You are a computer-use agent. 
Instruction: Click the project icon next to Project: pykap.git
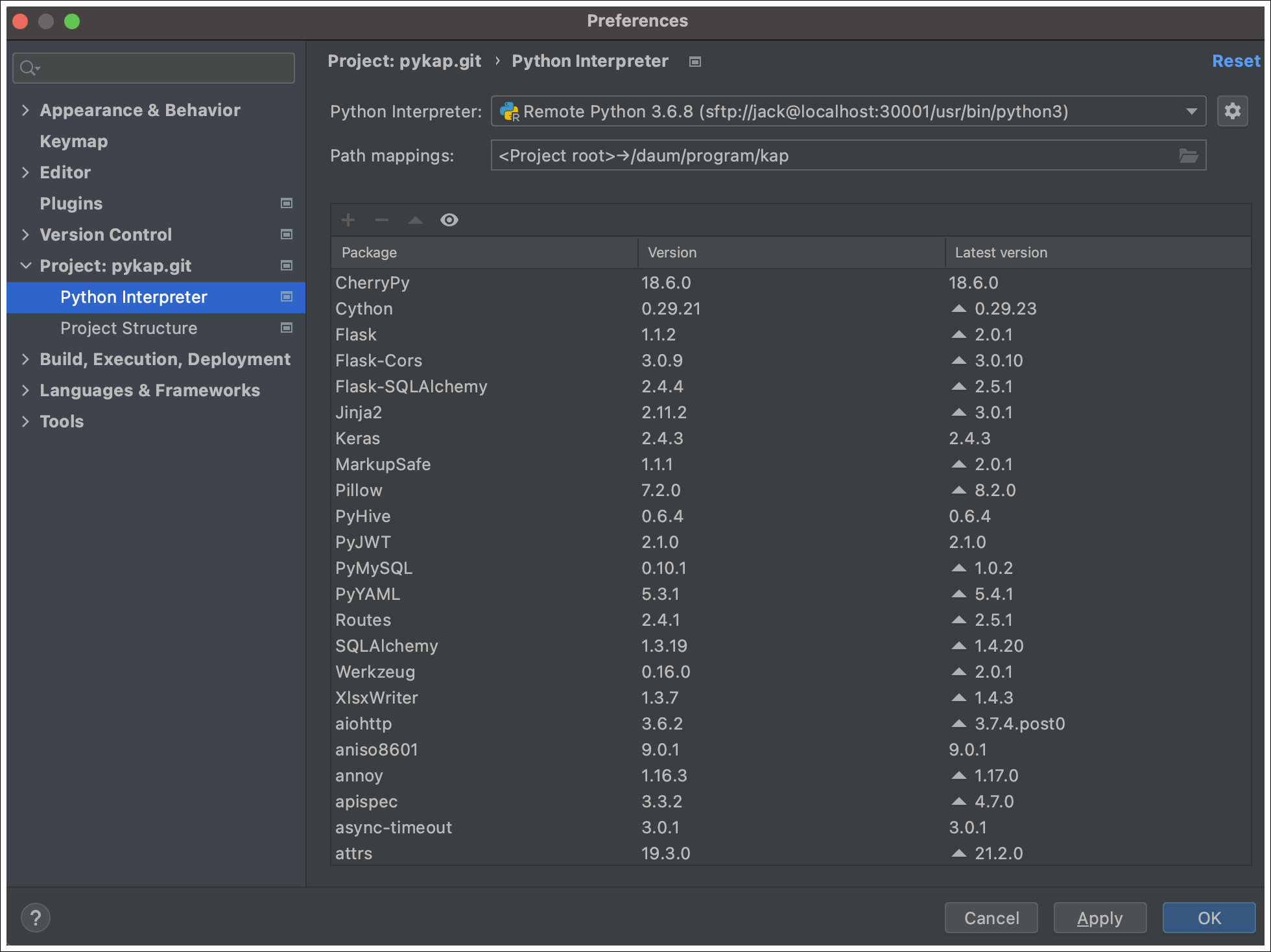tap(287, 265)
